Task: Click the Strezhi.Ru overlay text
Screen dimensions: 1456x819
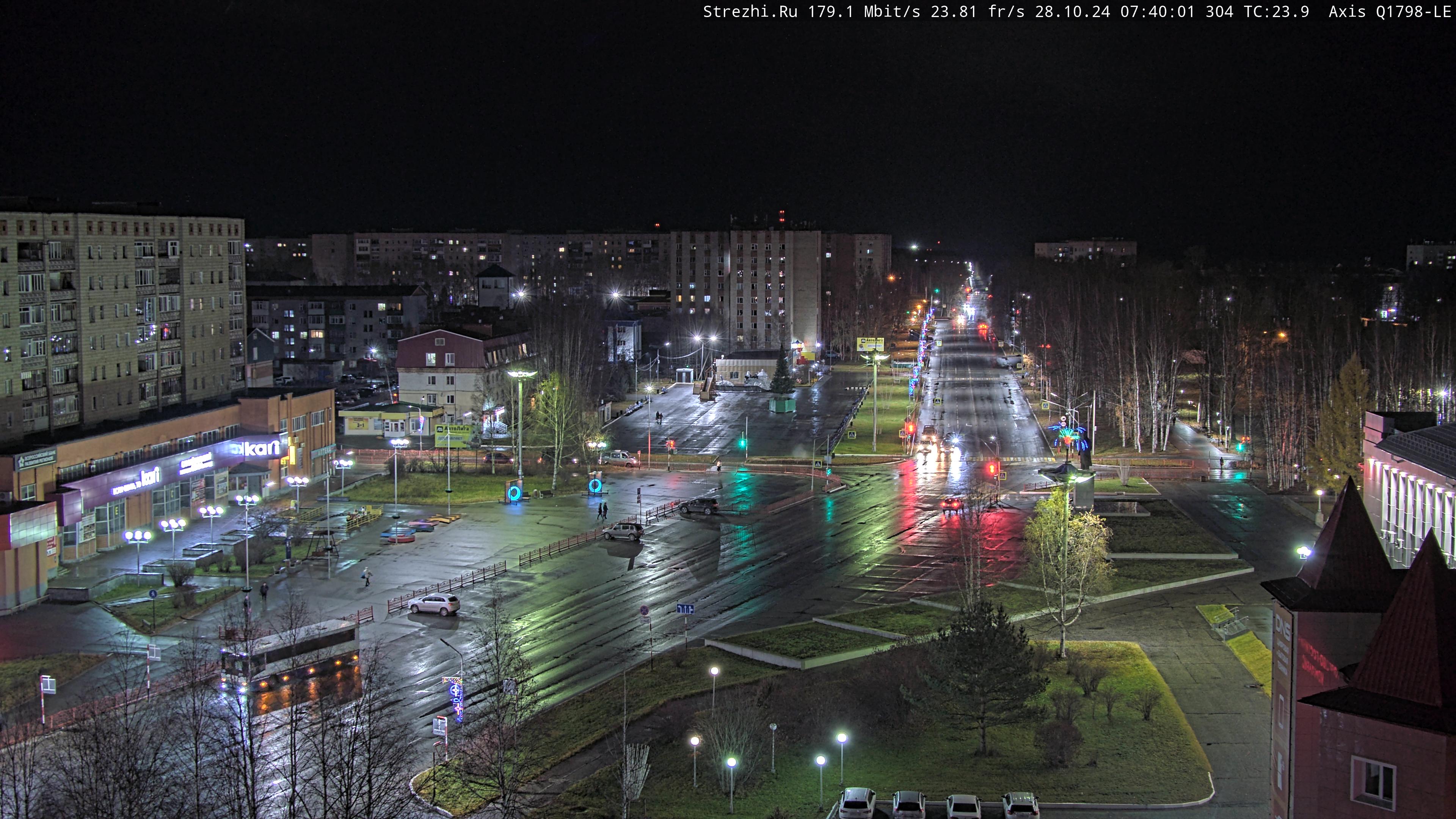Action: click(750, 12)
